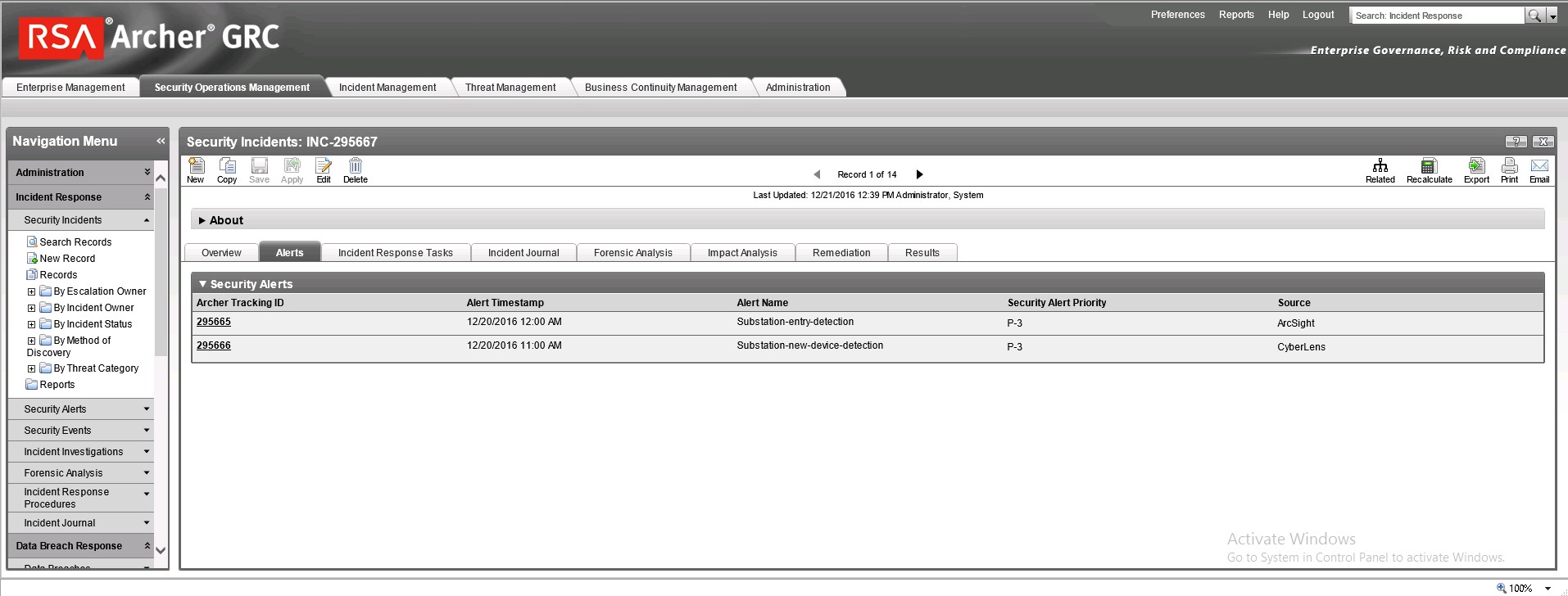Click the Preferences link
The height and width of the screenshot is (596, 1568).
click(1177, 15)
